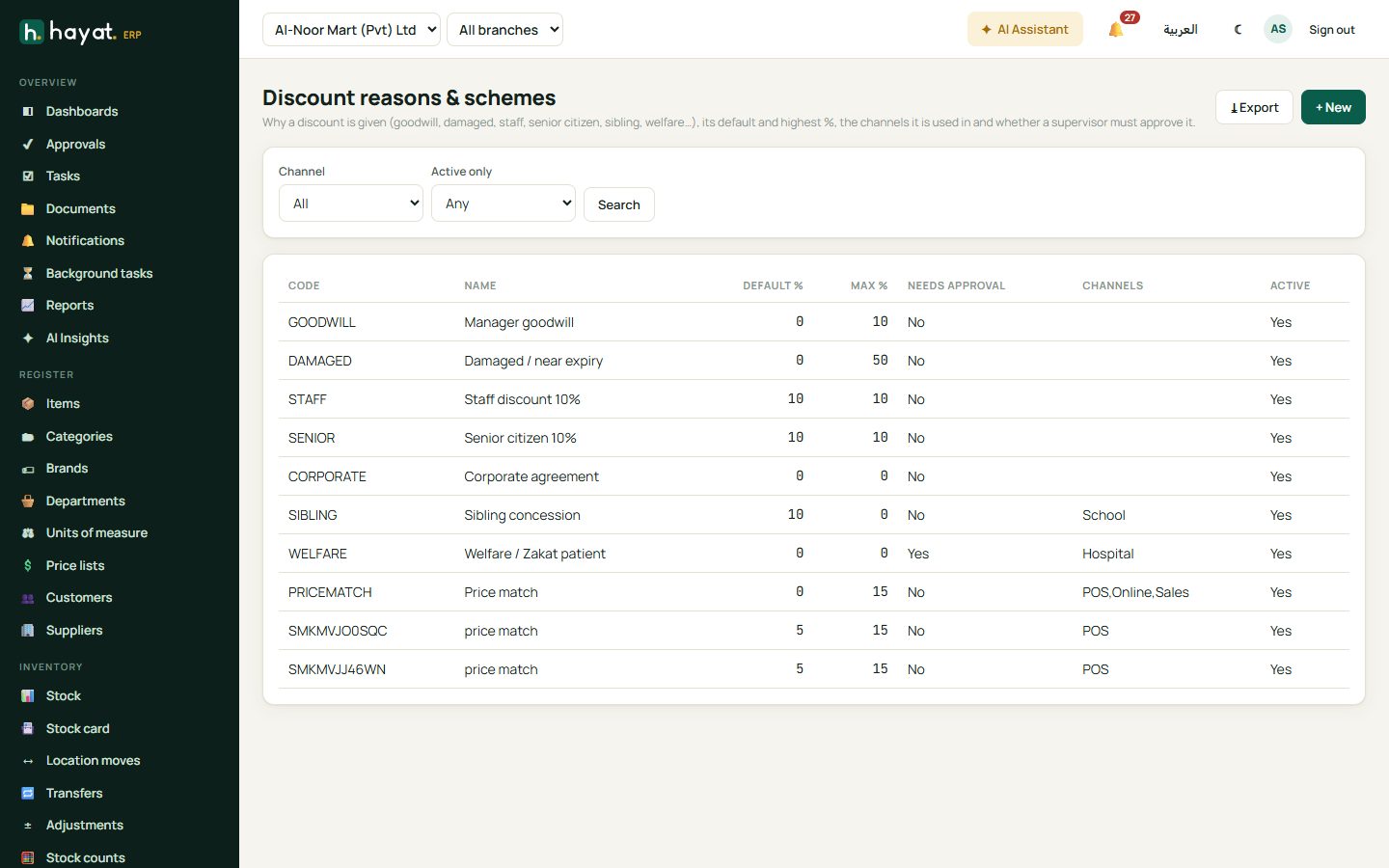Click Sign out link
The image size is (1389, 868).
click(1332, 30)
